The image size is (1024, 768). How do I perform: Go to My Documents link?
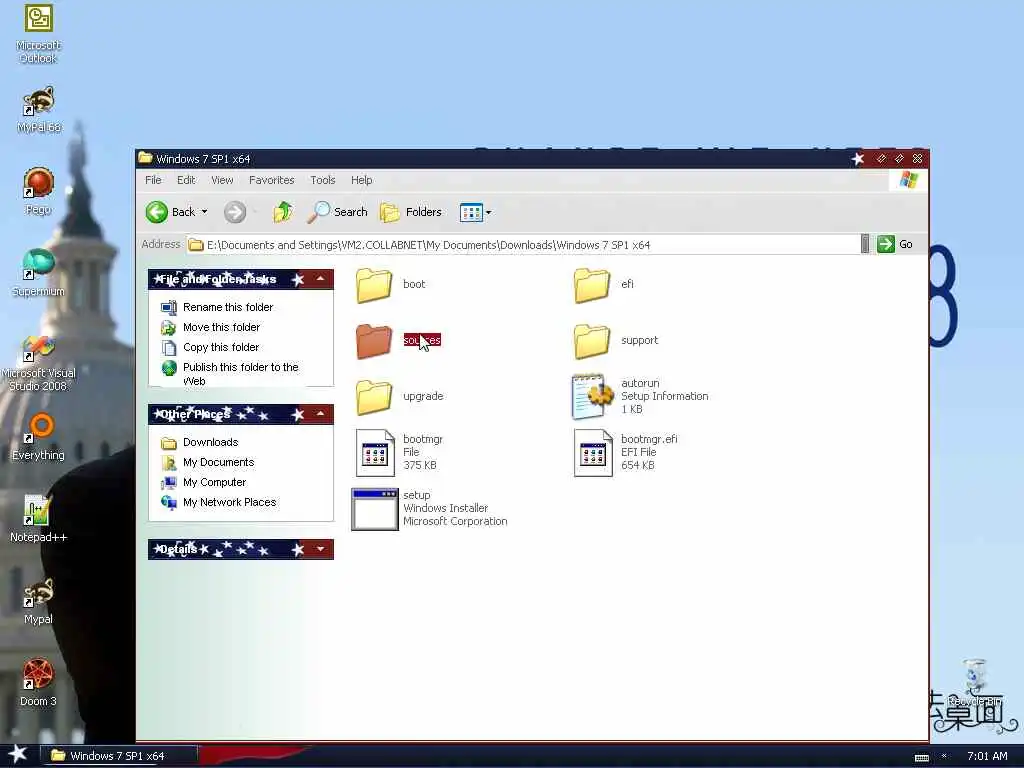click(x=218, y=462)
